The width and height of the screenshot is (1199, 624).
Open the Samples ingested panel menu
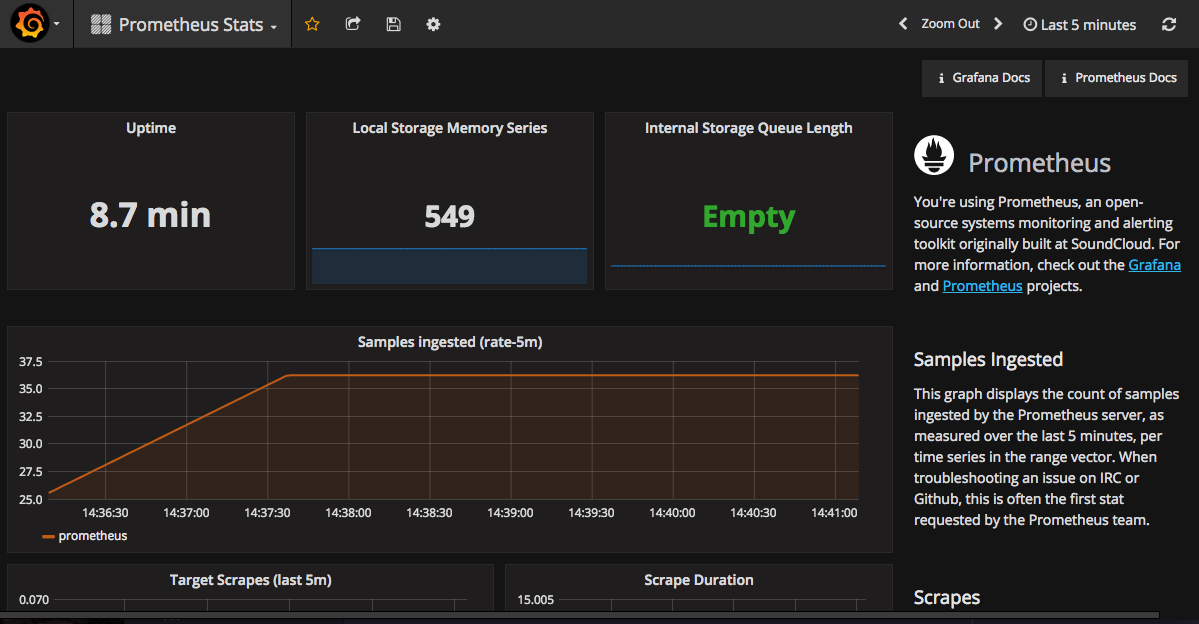(449, 341)
